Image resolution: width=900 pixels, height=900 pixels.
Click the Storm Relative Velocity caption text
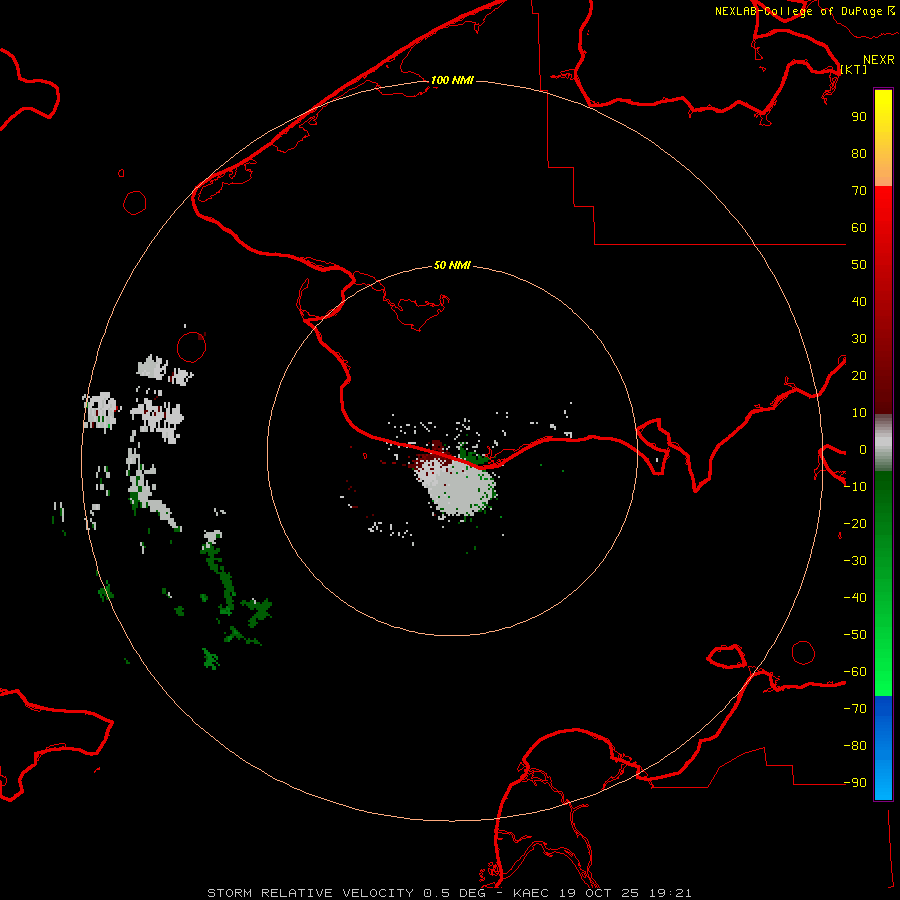point(449,893)
